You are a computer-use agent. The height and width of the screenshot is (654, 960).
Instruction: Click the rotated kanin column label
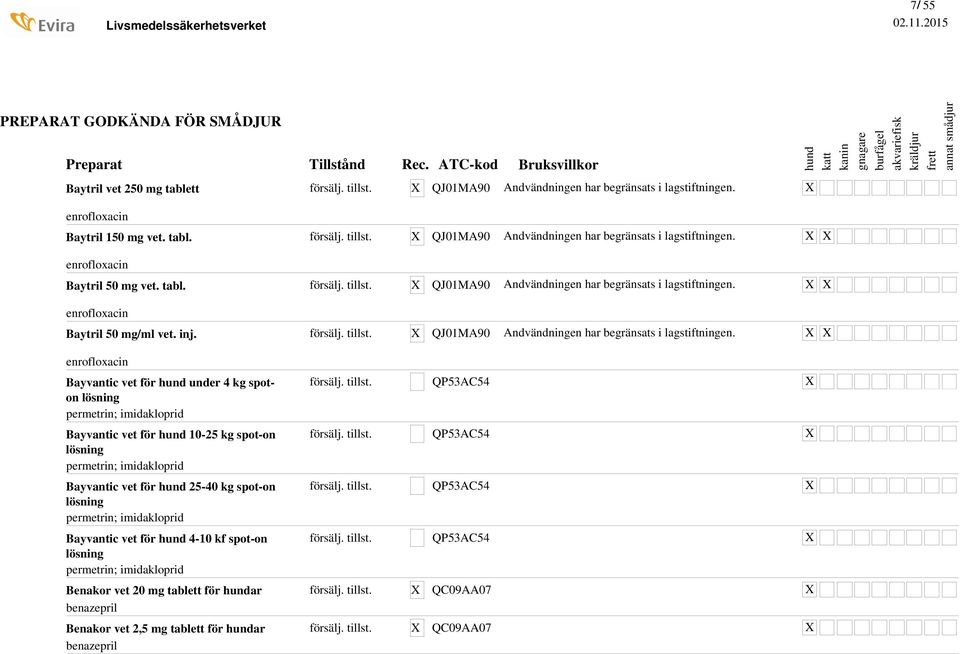(844, 157)
